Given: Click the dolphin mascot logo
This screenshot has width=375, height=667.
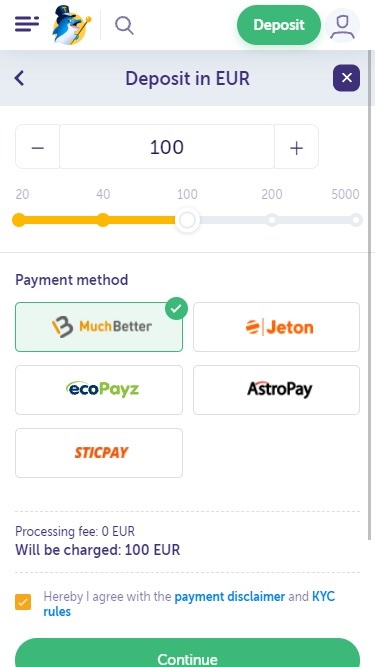Looking at the screenshot, I should pos(71,25).
